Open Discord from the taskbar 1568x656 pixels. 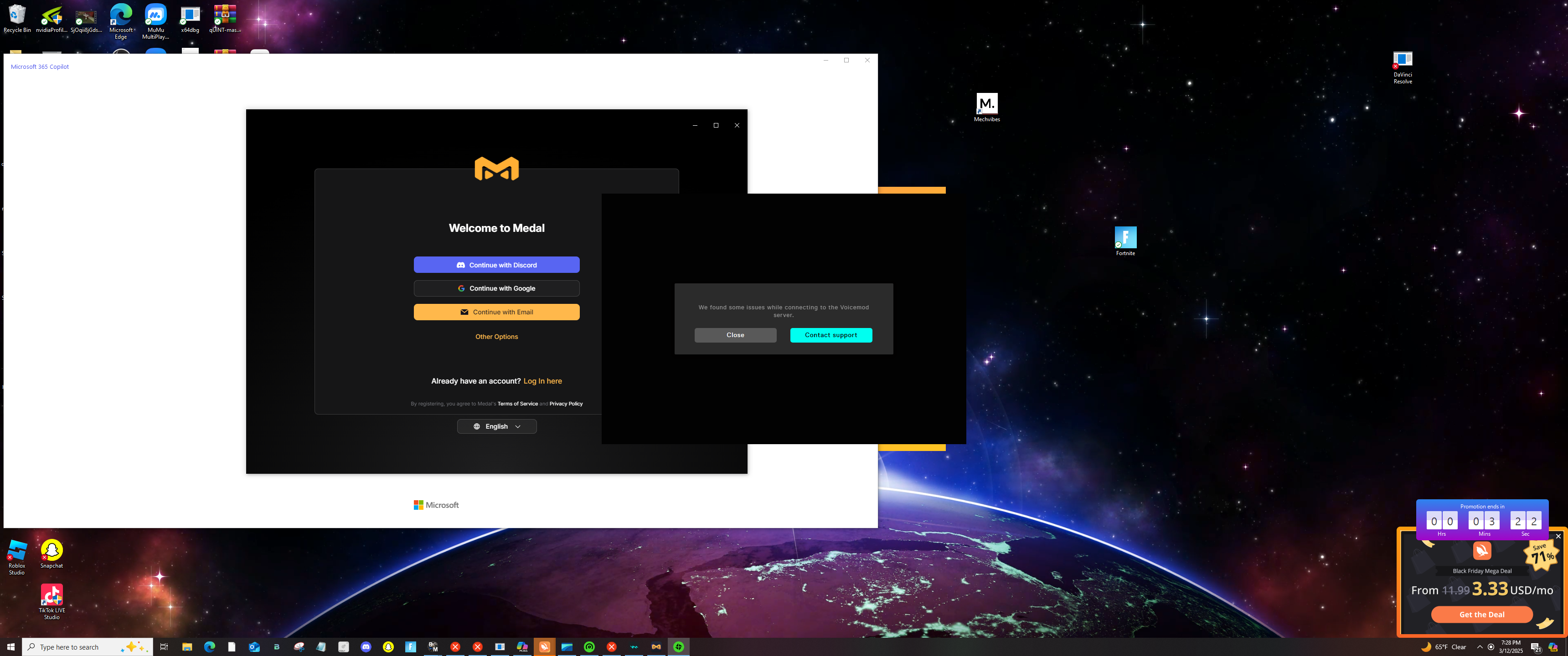coord(366,647)
